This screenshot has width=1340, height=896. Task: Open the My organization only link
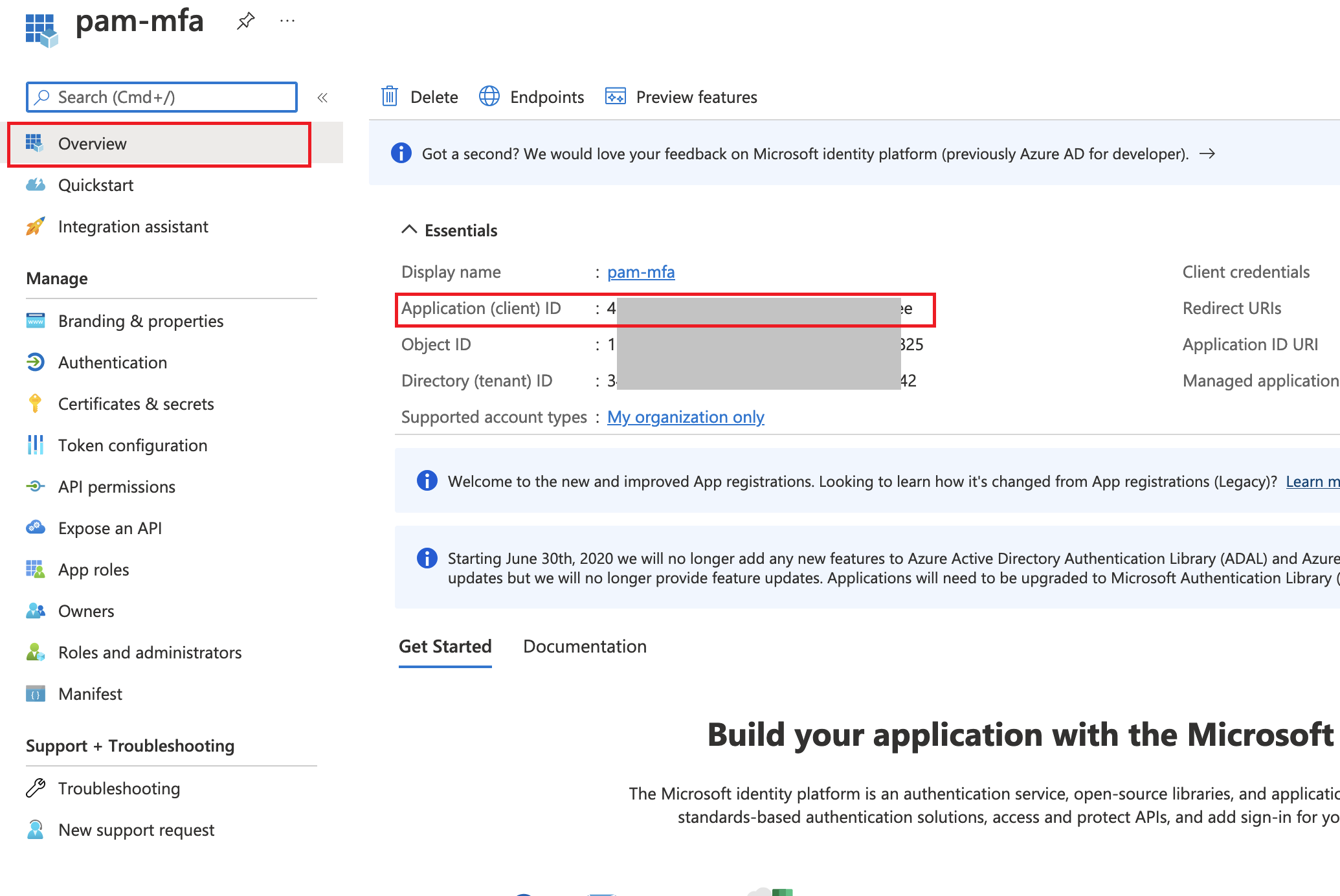click(x=685, y=416)
